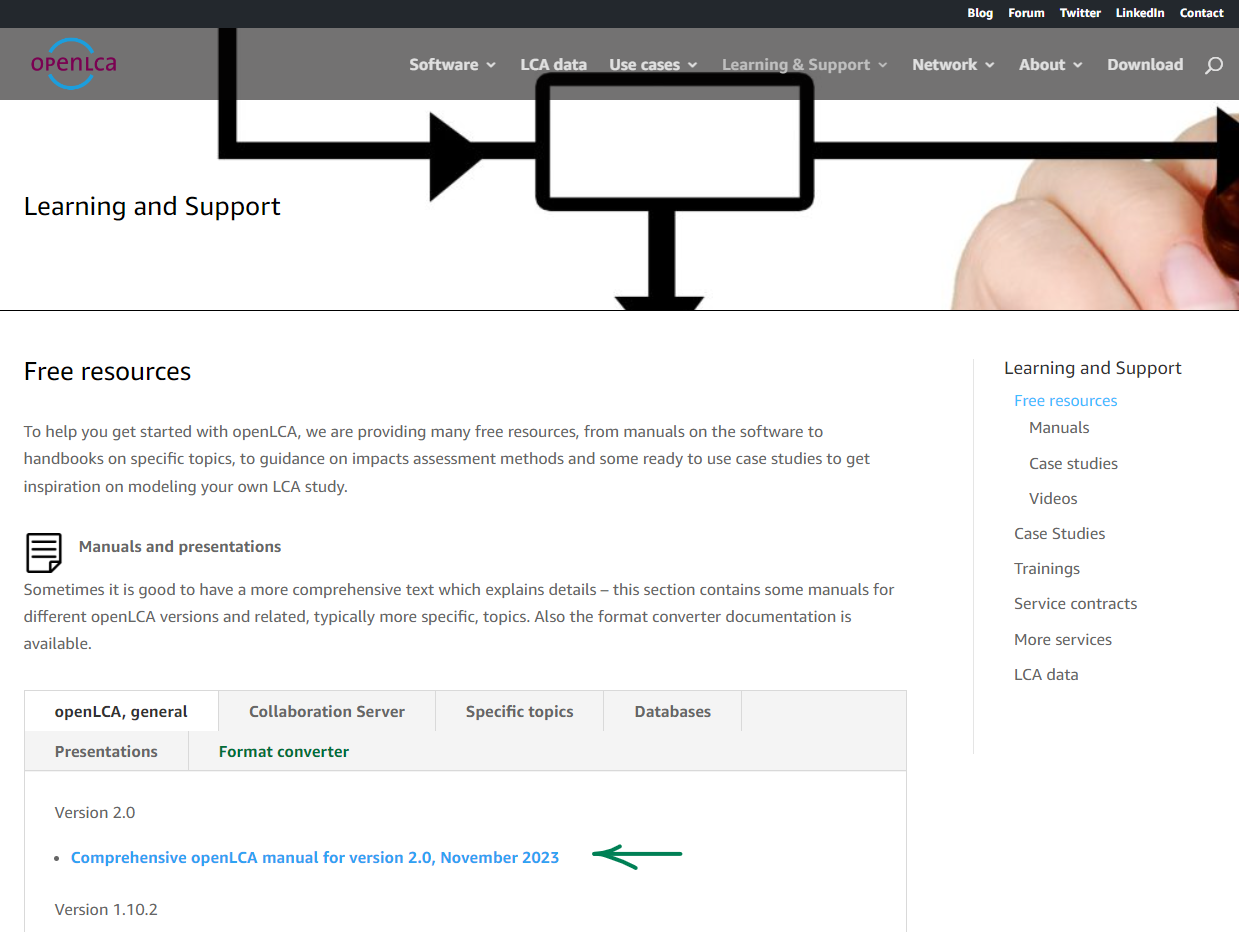
Task: Open the Databases tab
Action: click(672, 712)
